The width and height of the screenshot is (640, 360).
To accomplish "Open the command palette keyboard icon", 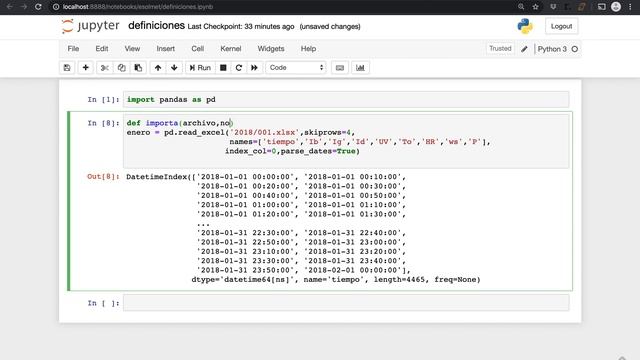I will [340, 68].
